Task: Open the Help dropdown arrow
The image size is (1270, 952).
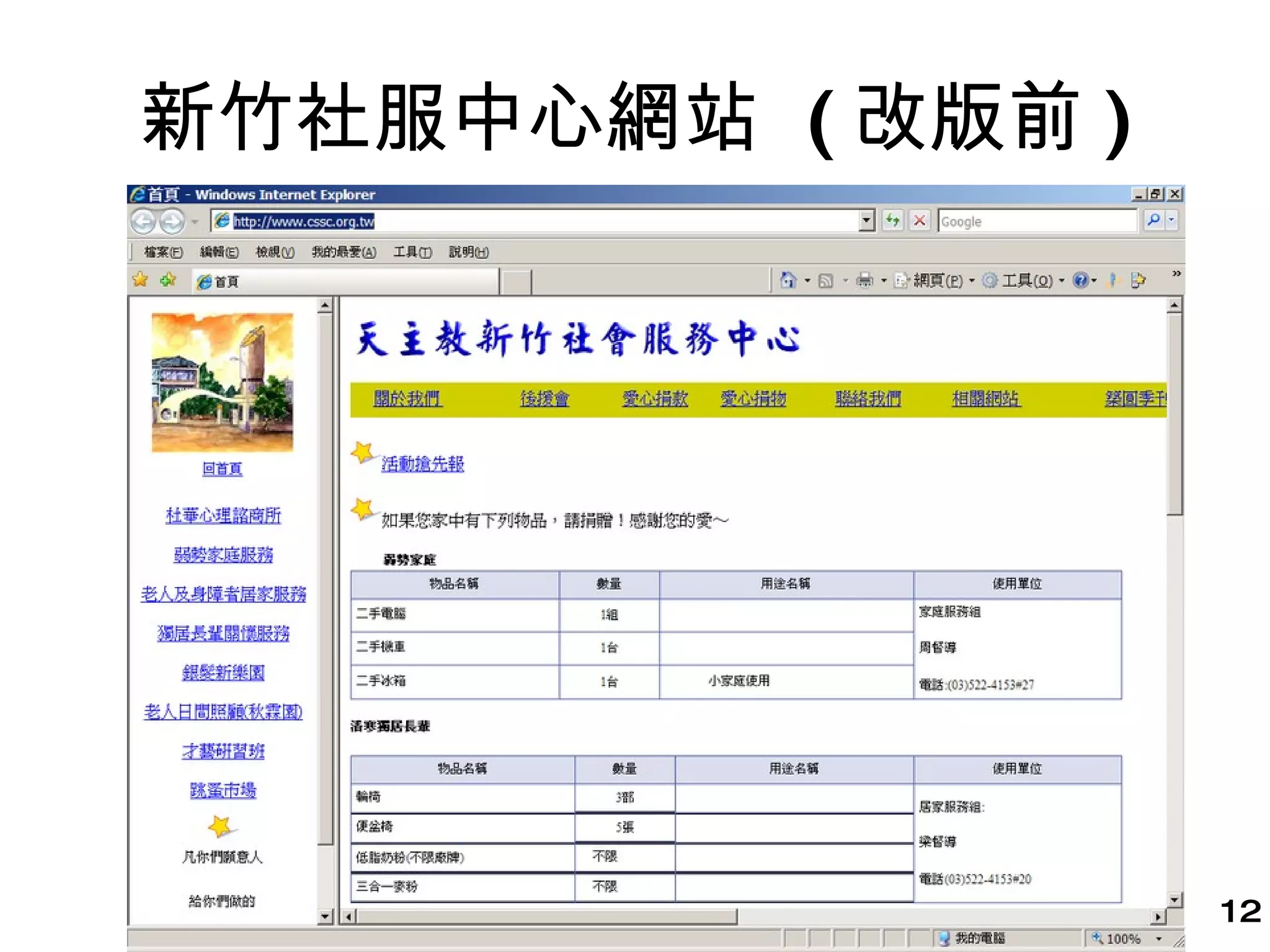Action: click(1094, 281)
